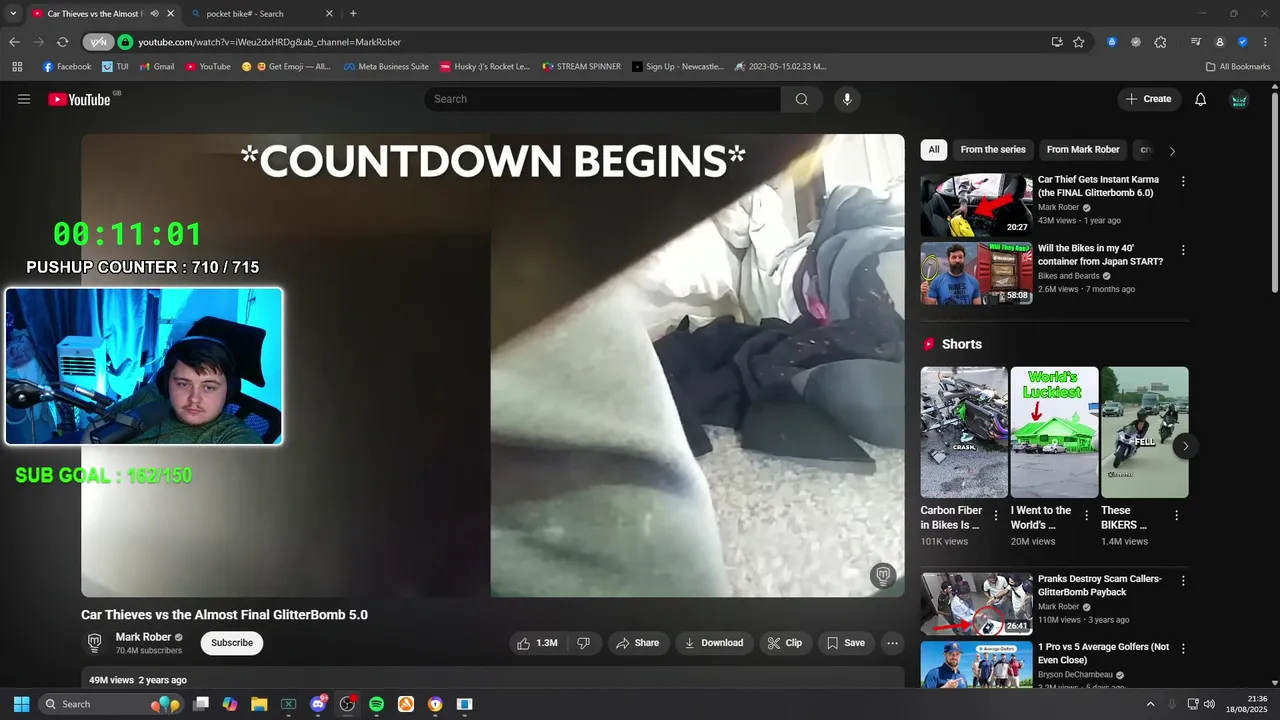Go to the YouTube home logo
The image size is (1280, 720).
(x=79, y=99)
